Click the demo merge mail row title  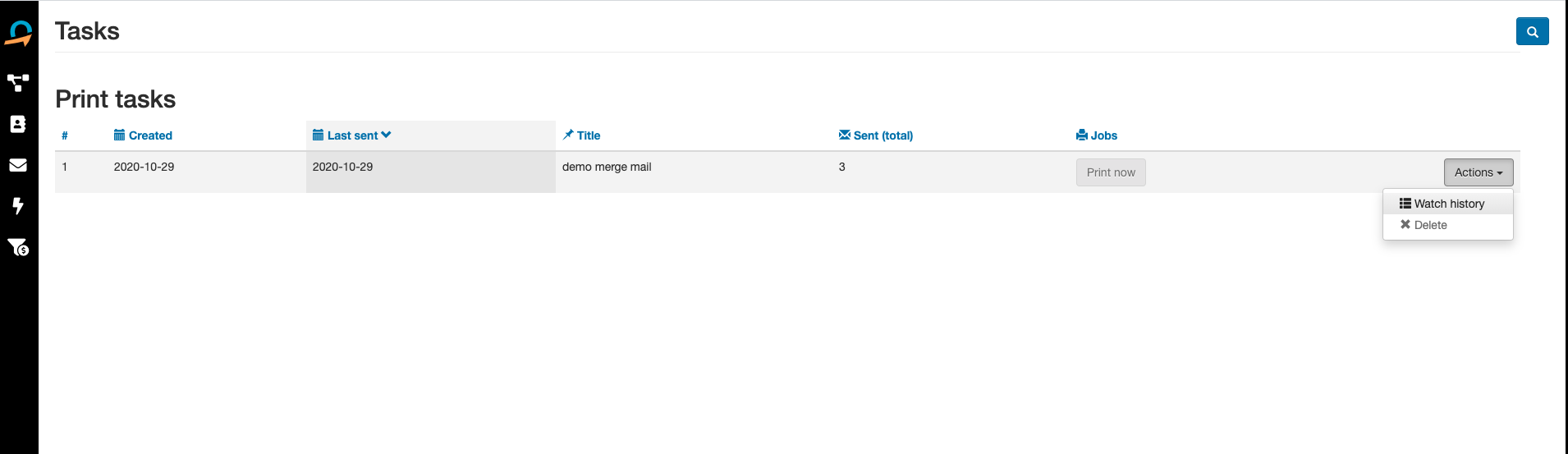click(x=607, y=167)
